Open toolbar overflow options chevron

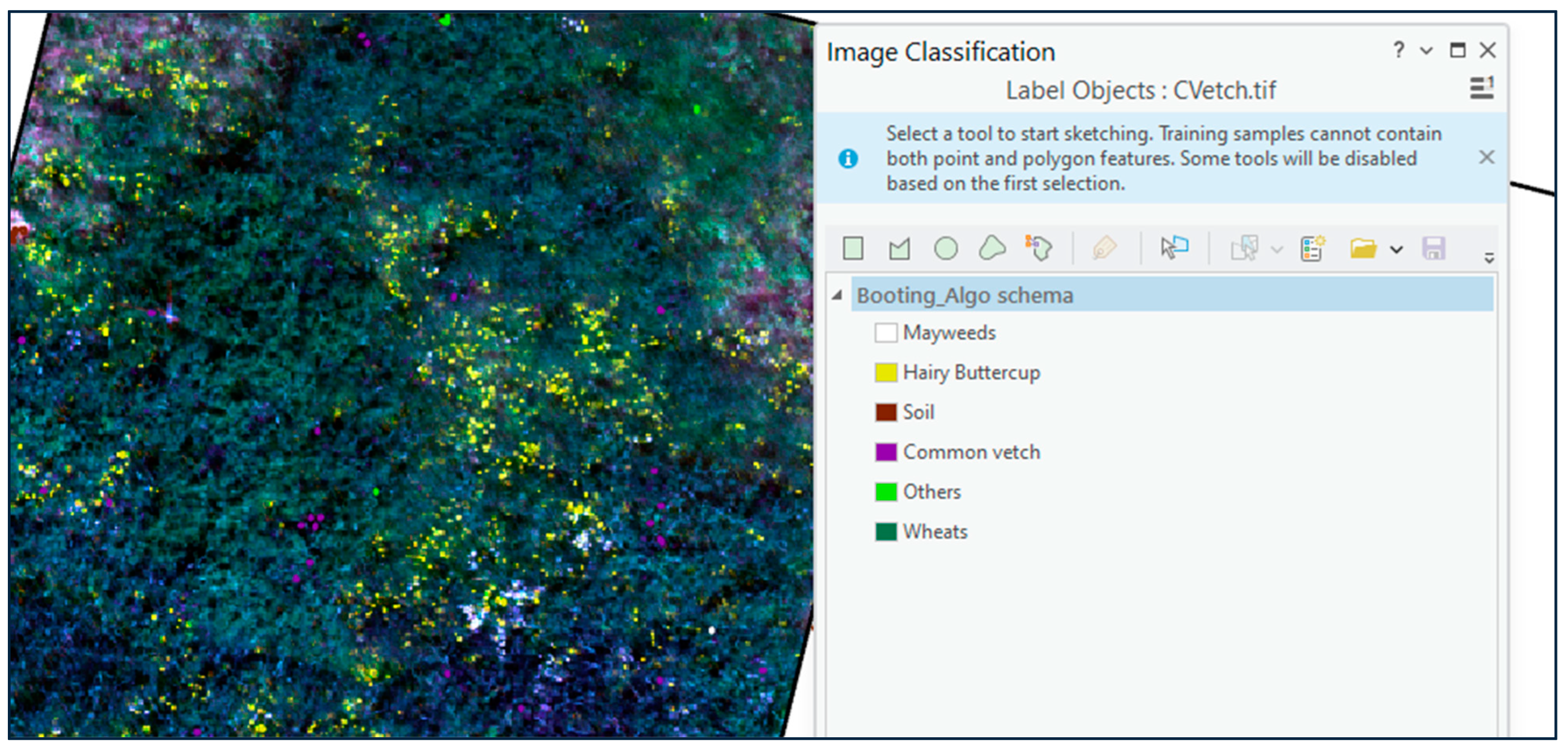1489,258
